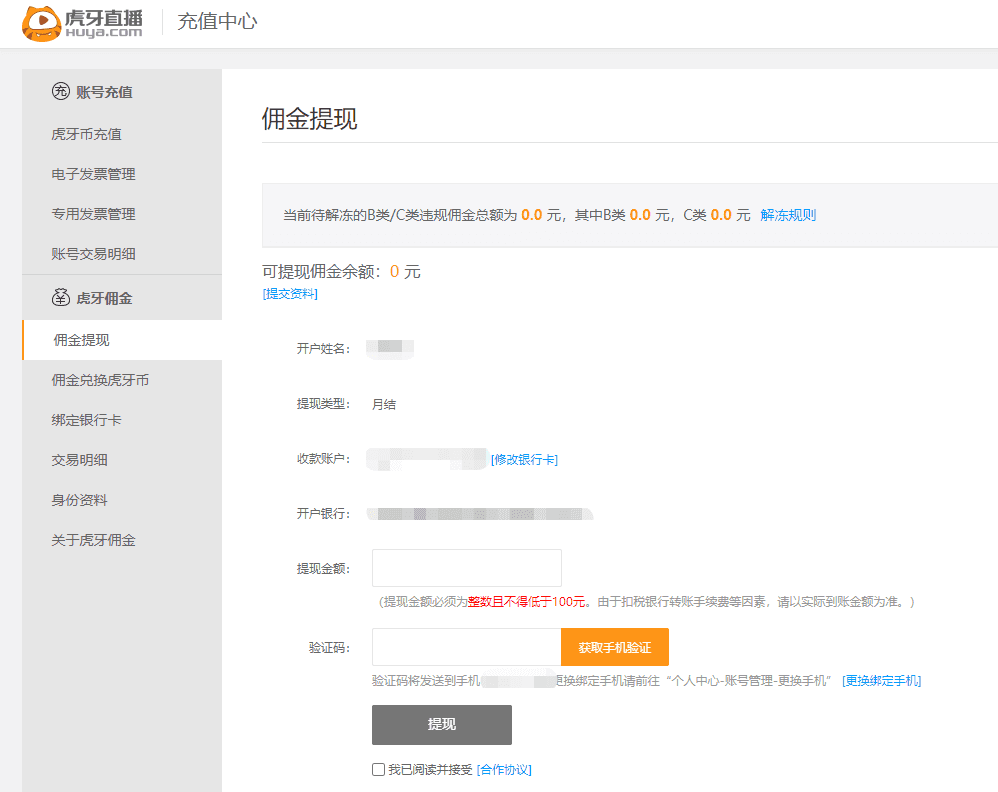Click the 账号充值 section icon
The width and height of the screenshot is (998, 792).
pyautogui.click(x=61, y=92)
